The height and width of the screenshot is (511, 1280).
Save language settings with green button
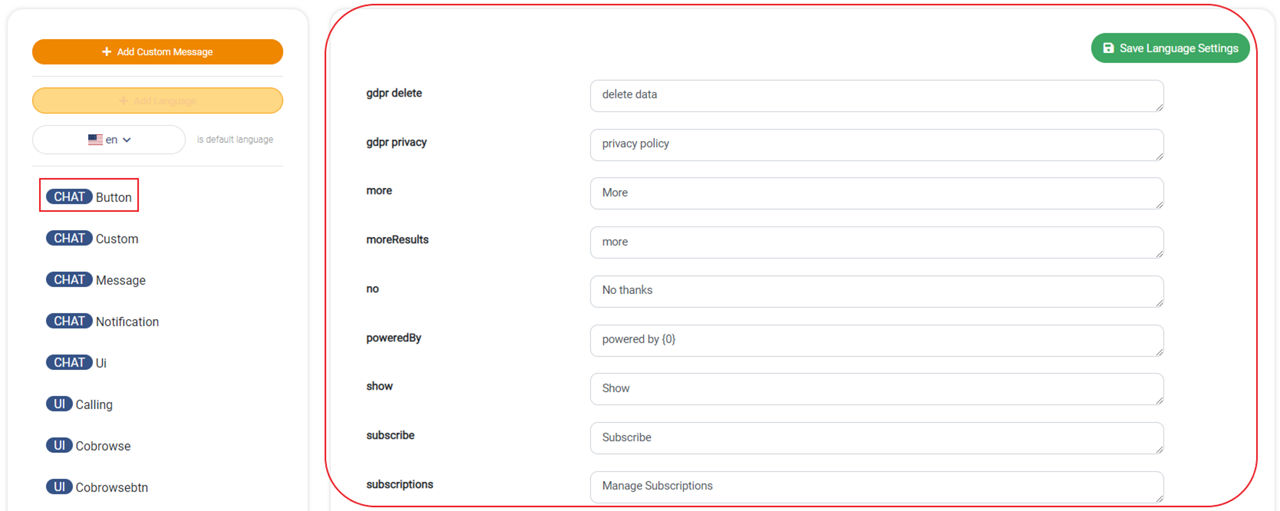click(1170, 48)
